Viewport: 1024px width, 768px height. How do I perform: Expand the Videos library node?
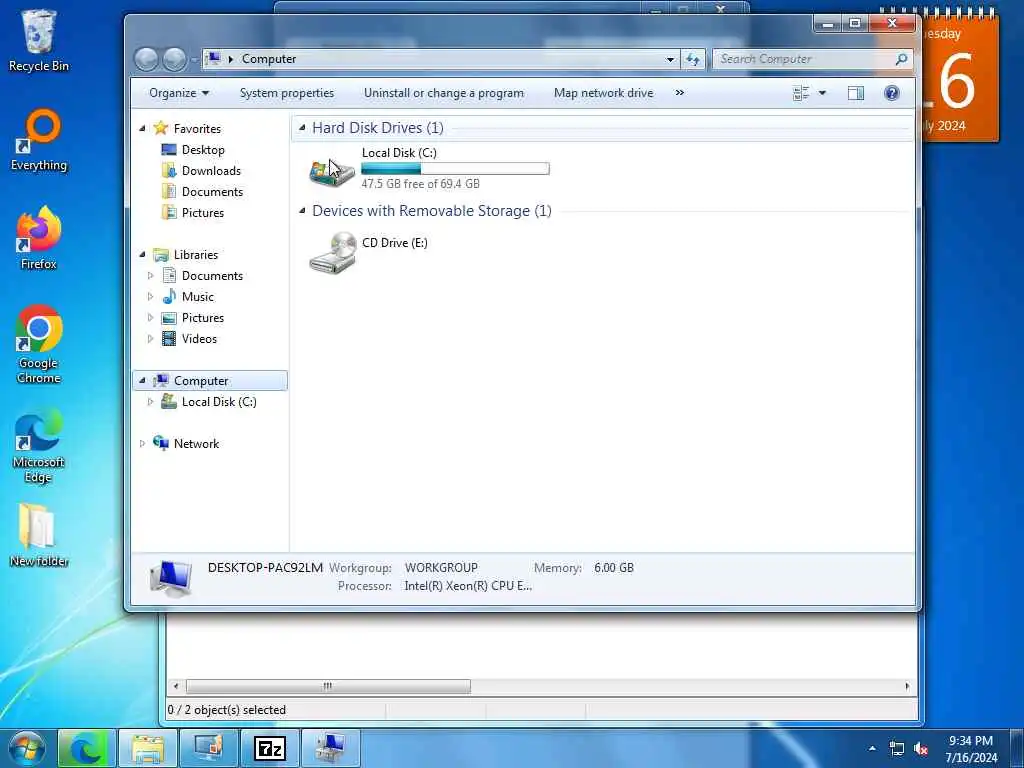pyautogui.click(x=150, y=338)
